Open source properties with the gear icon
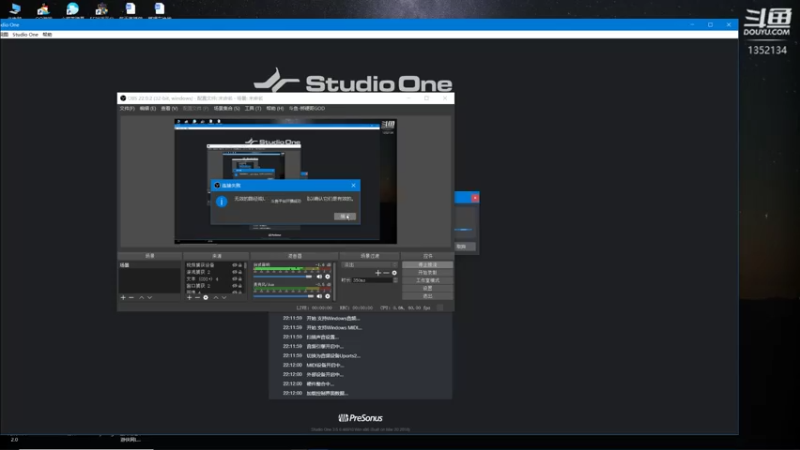This screenshot has height=450, width=800. [206, 297]
